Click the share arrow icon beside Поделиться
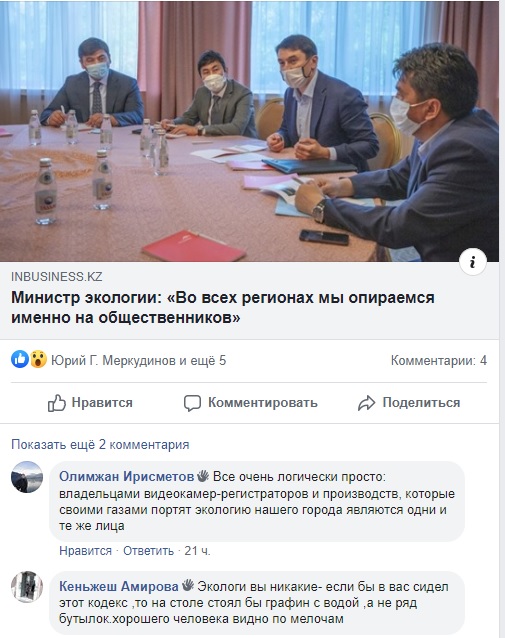This screenshot has height=638, width=505. (x=366, y=403)
